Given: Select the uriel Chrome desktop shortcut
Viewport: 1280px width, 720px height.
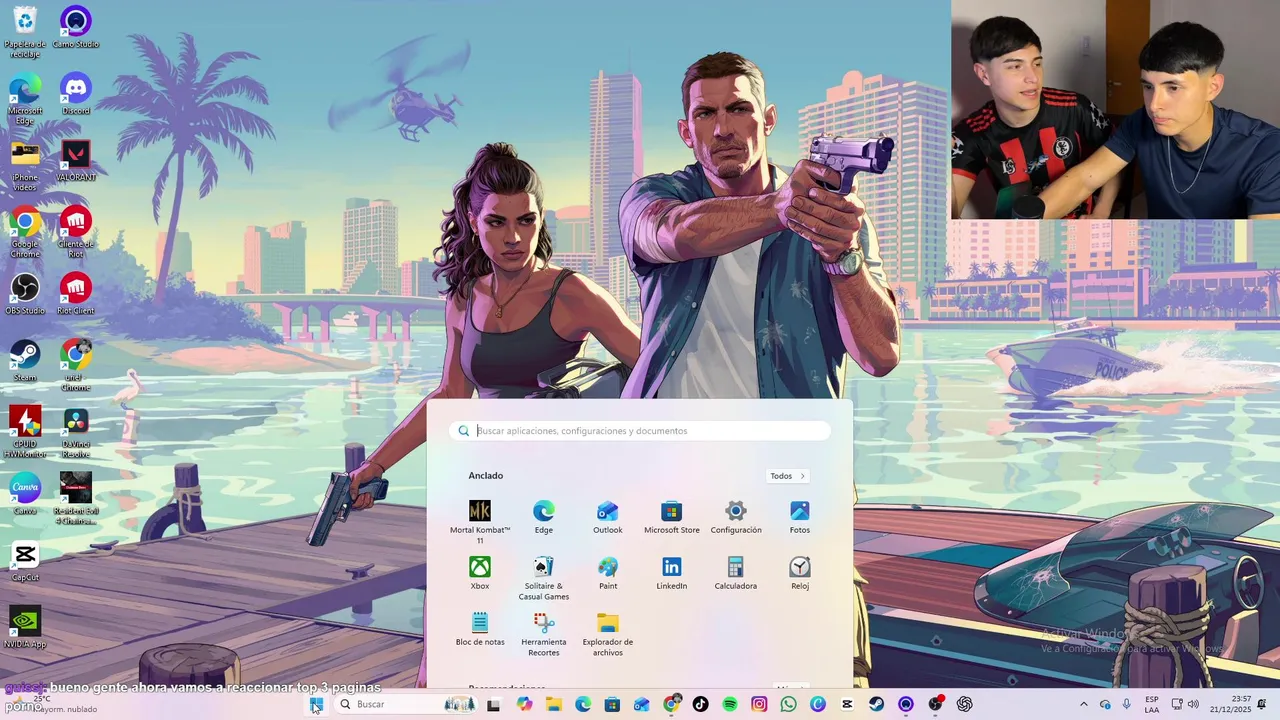Looking at the screenshot, I should (x=76, y=366).
